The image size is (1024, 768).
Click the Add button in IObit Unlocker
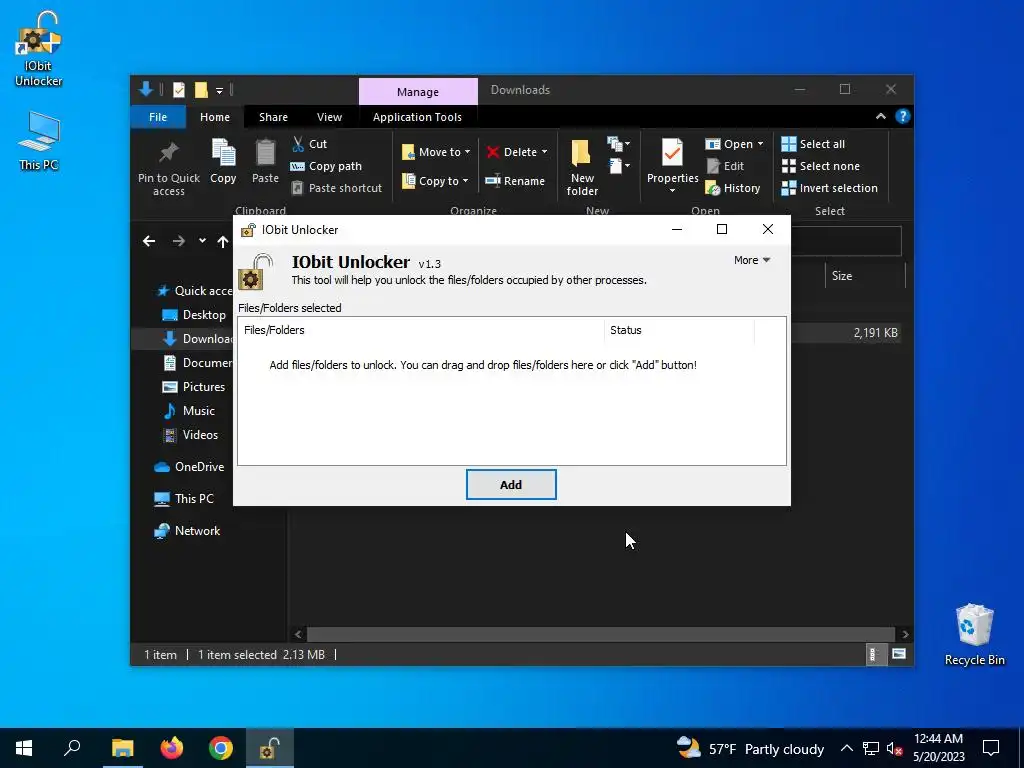pos(511,485)
